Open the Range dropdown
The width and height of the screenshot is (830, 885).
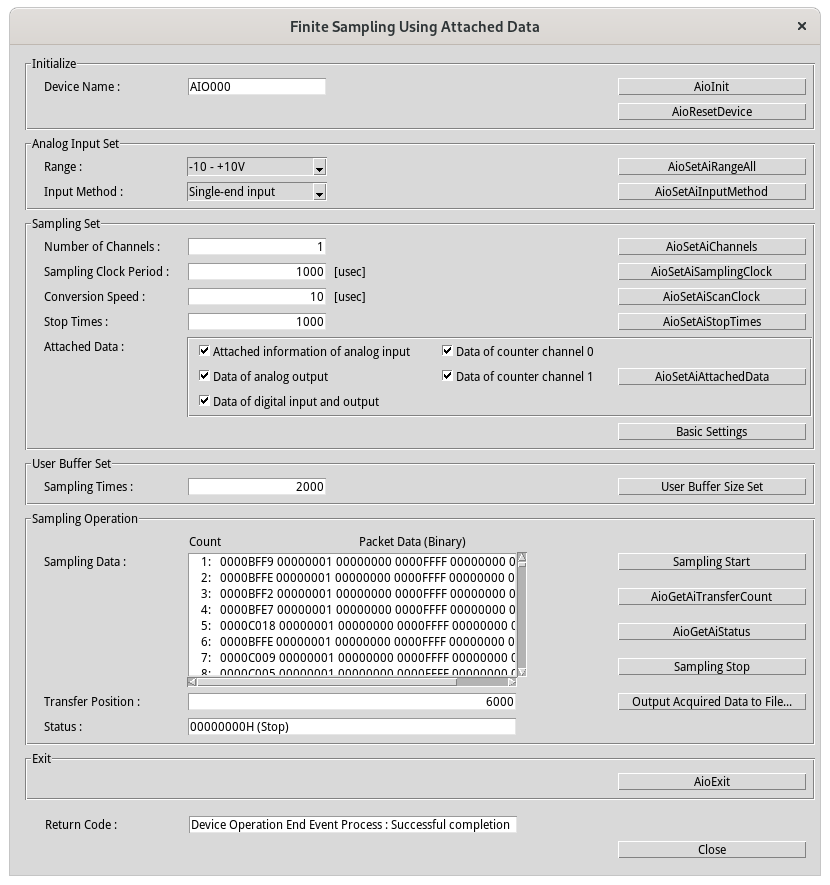(x=319, y=167)
